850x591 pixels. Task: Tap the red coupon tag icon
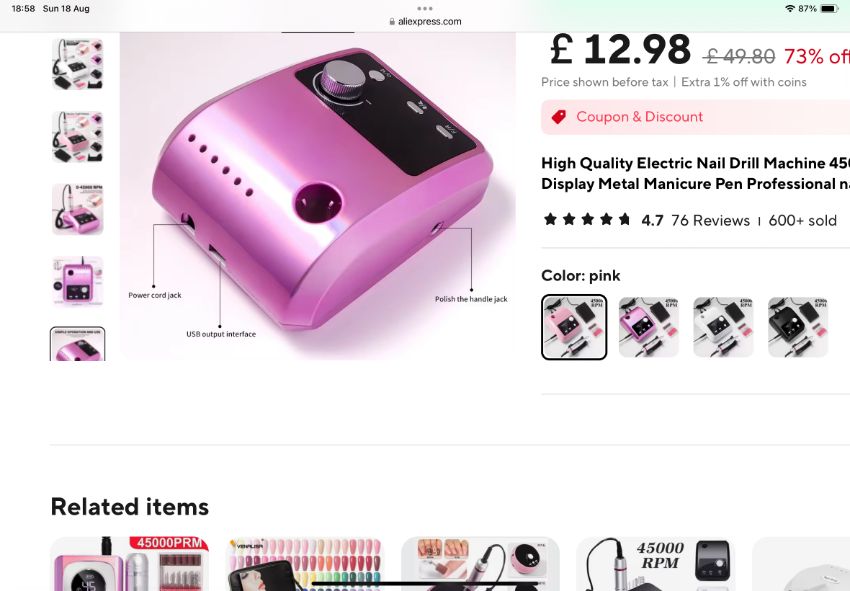pyautogui.click(x=559, y=117)
